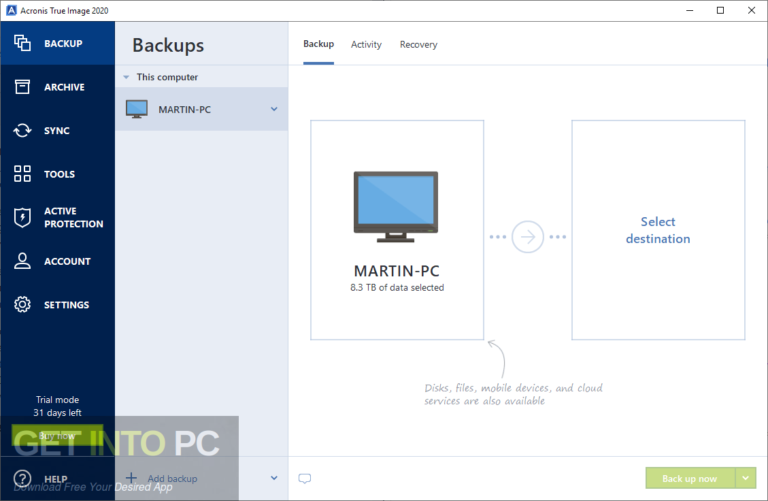
Task: Click the Back up now button
Action: [690, 478]
